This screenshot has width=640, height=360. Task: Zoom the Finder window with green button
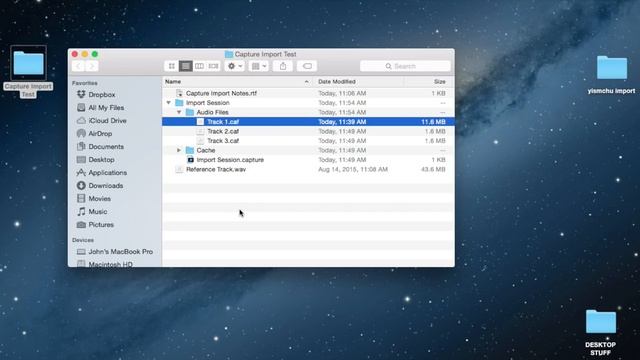(95, 54)
